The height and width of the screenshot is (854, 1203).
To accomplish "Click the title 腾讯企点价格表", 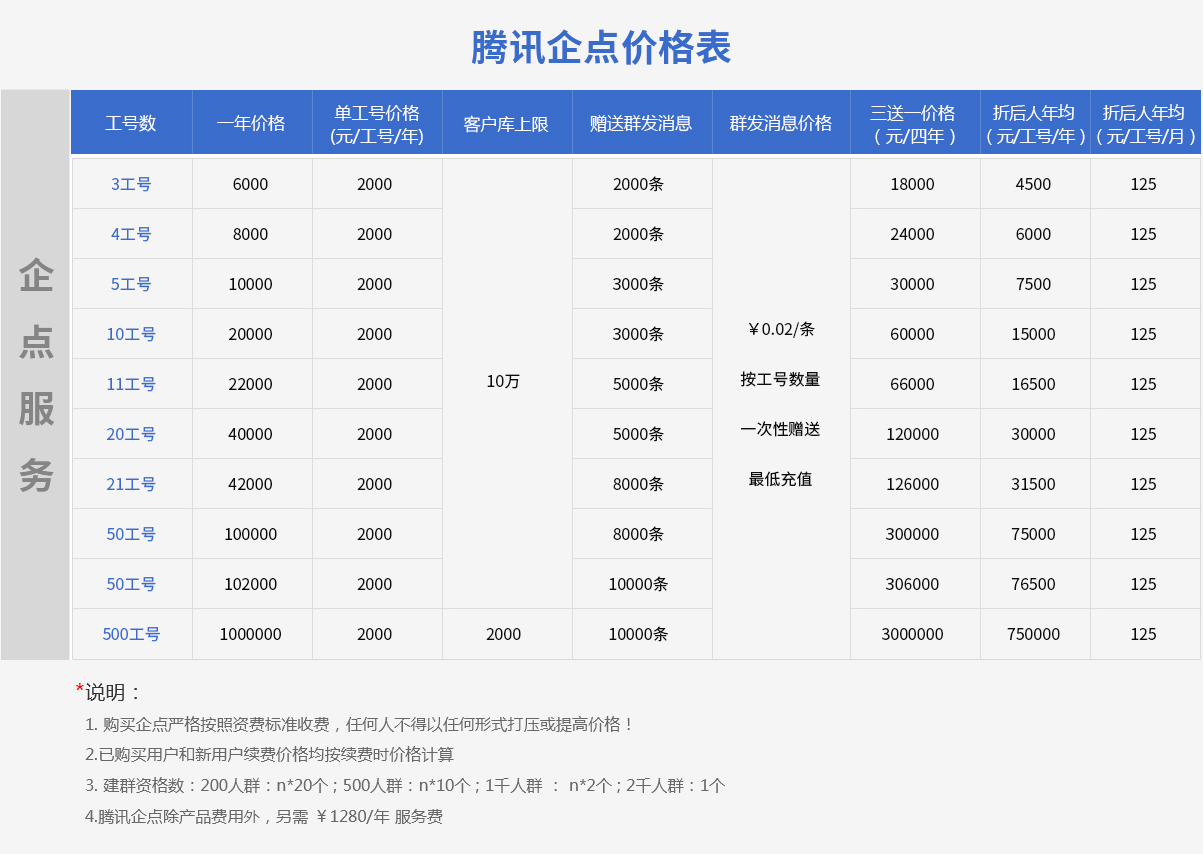I will 601,47.
